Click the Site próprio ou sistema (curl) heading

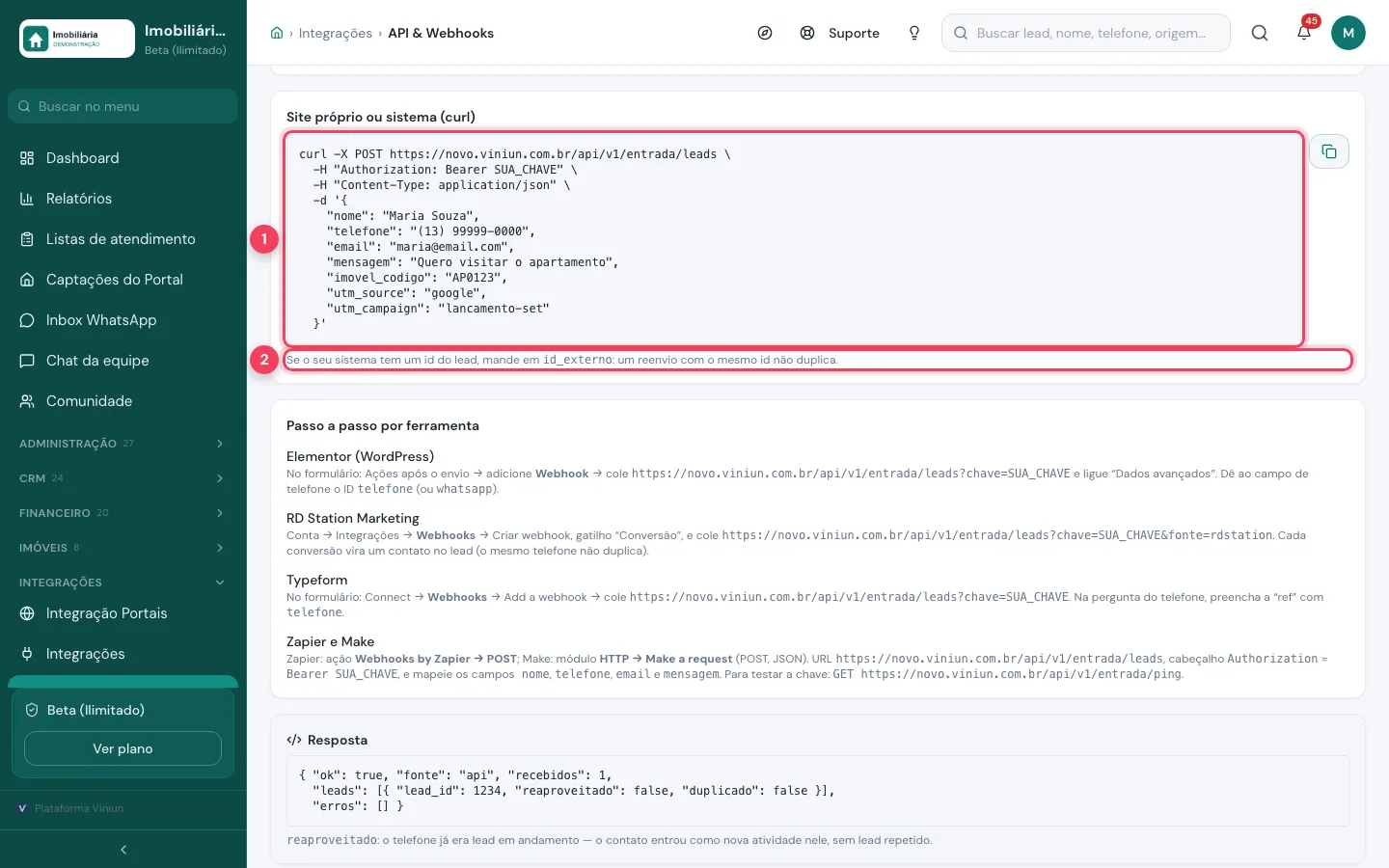381,117
